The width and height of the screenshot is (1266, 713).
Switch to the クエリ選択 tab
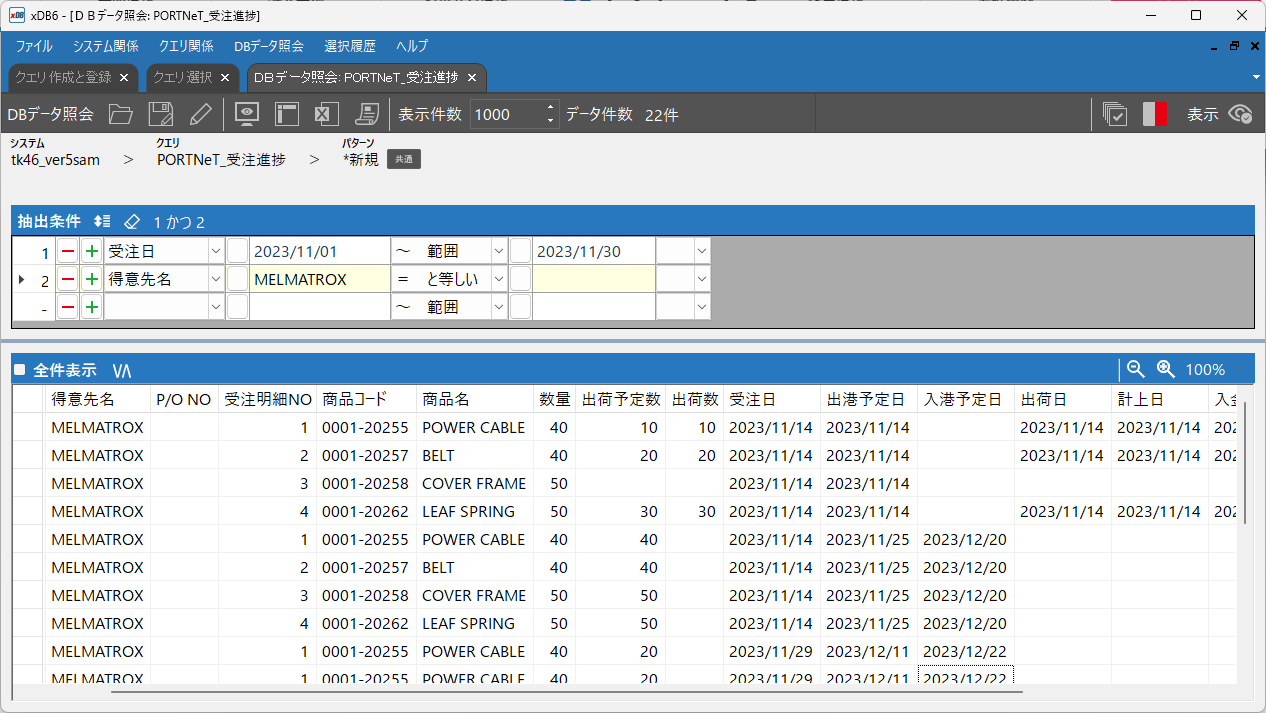pyautogui.click(x=182, y=77)
